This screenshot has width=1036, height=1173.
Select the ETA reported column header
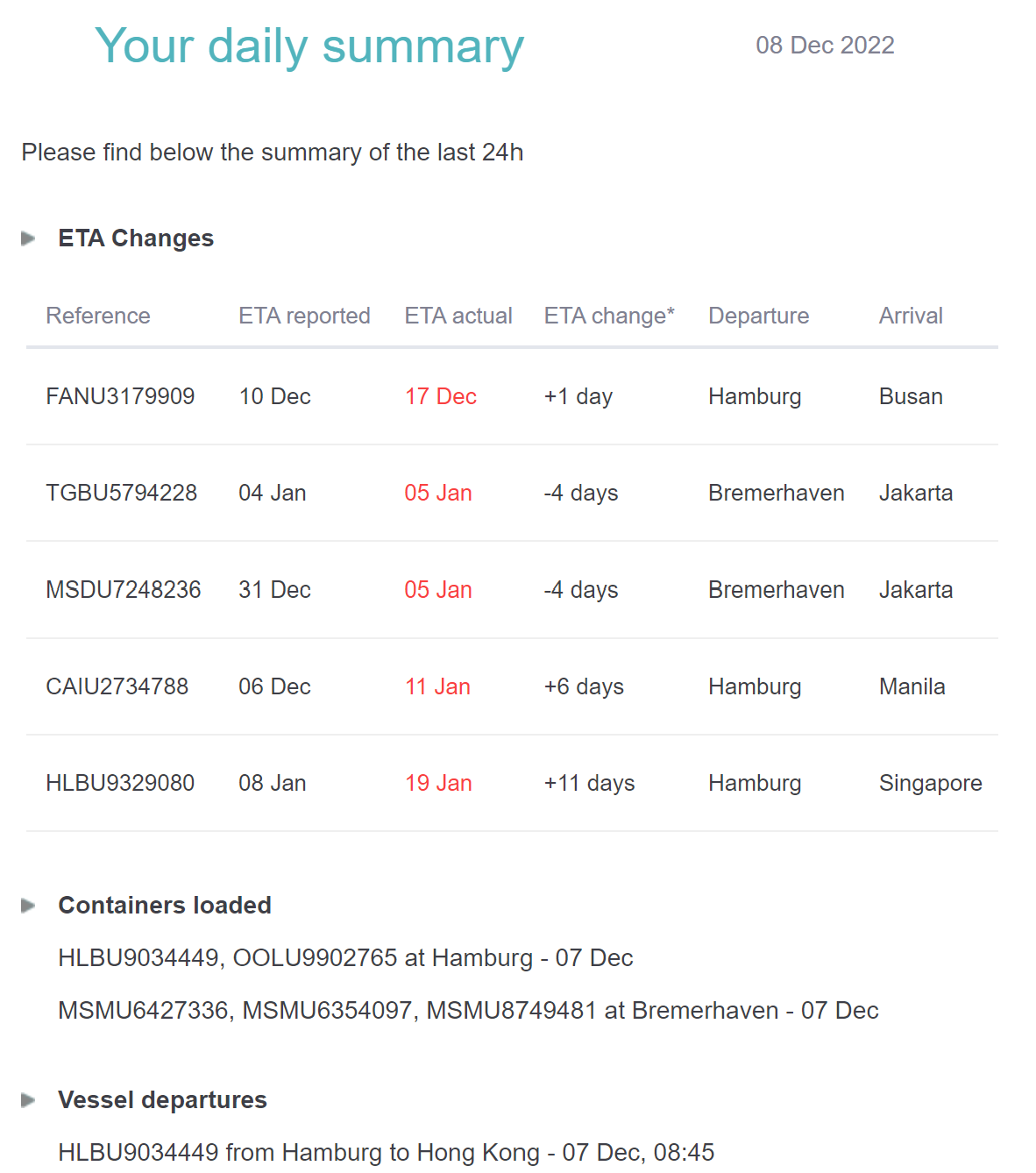point(304,316)
